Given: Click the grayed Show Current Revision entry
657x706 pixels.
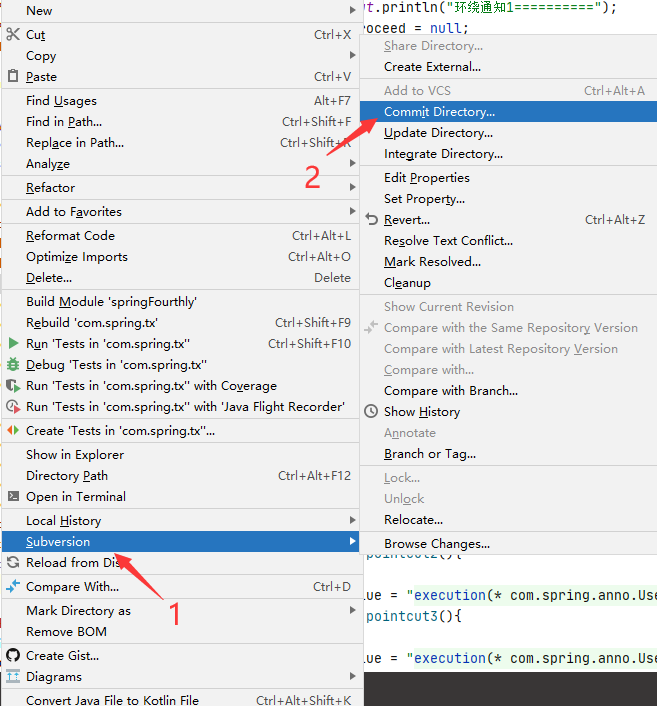Looking at the screenshot, I should click(x=508, y=307).
